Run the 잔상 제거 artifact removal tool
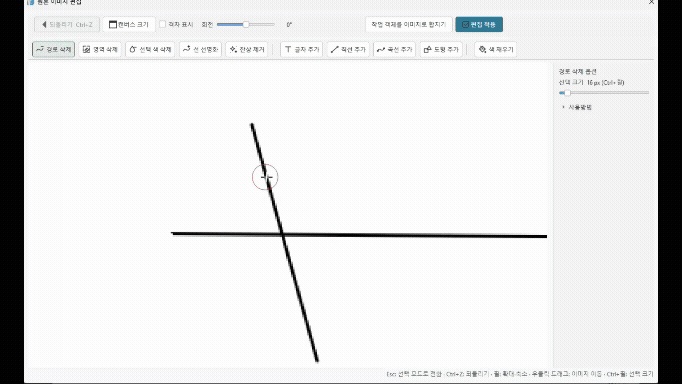The width and height of the screenshot is (682, 384). tap(247, 50)
